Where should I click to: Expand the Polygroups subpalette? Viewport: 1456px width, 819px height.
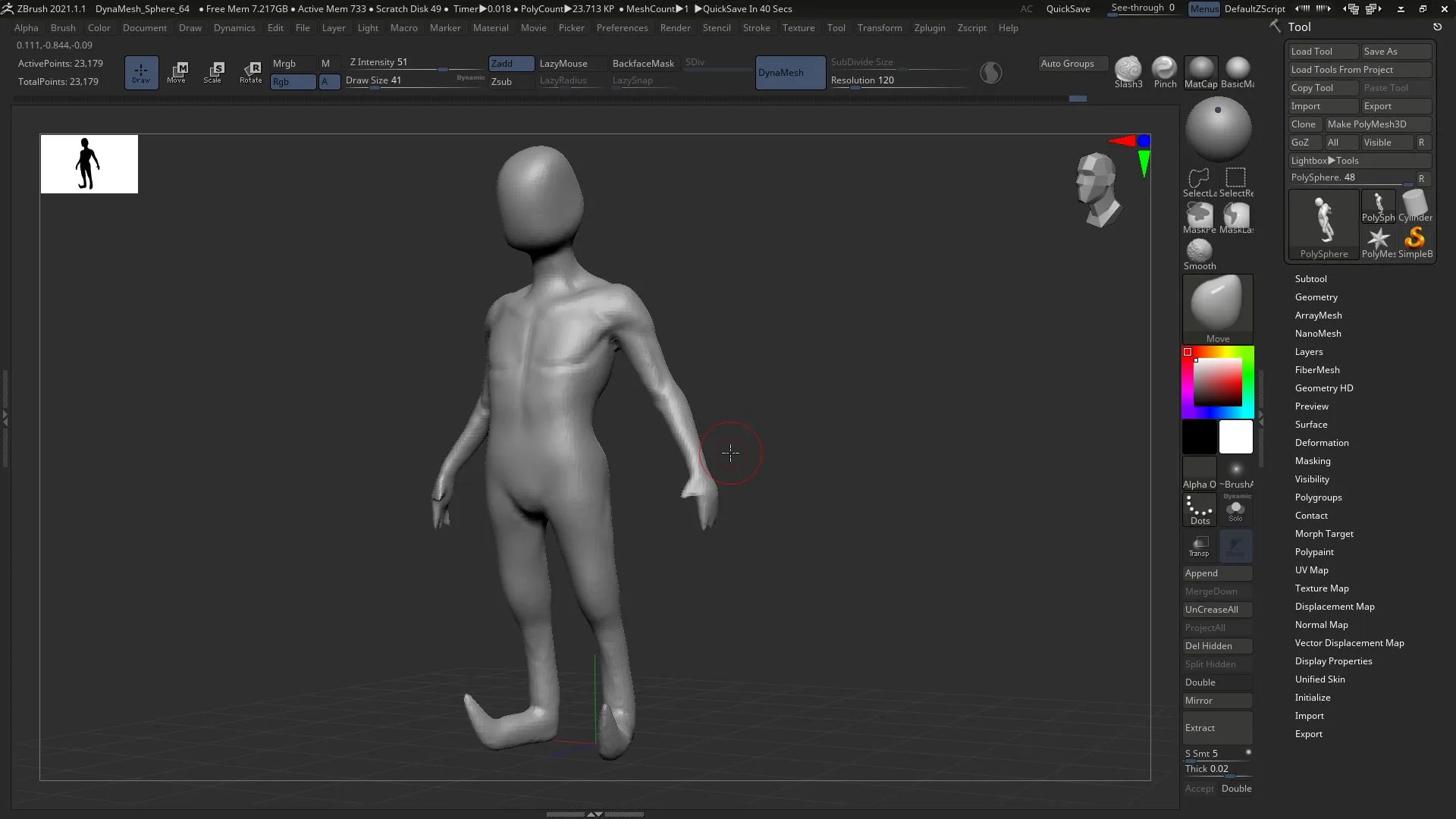pos(1318,497)
